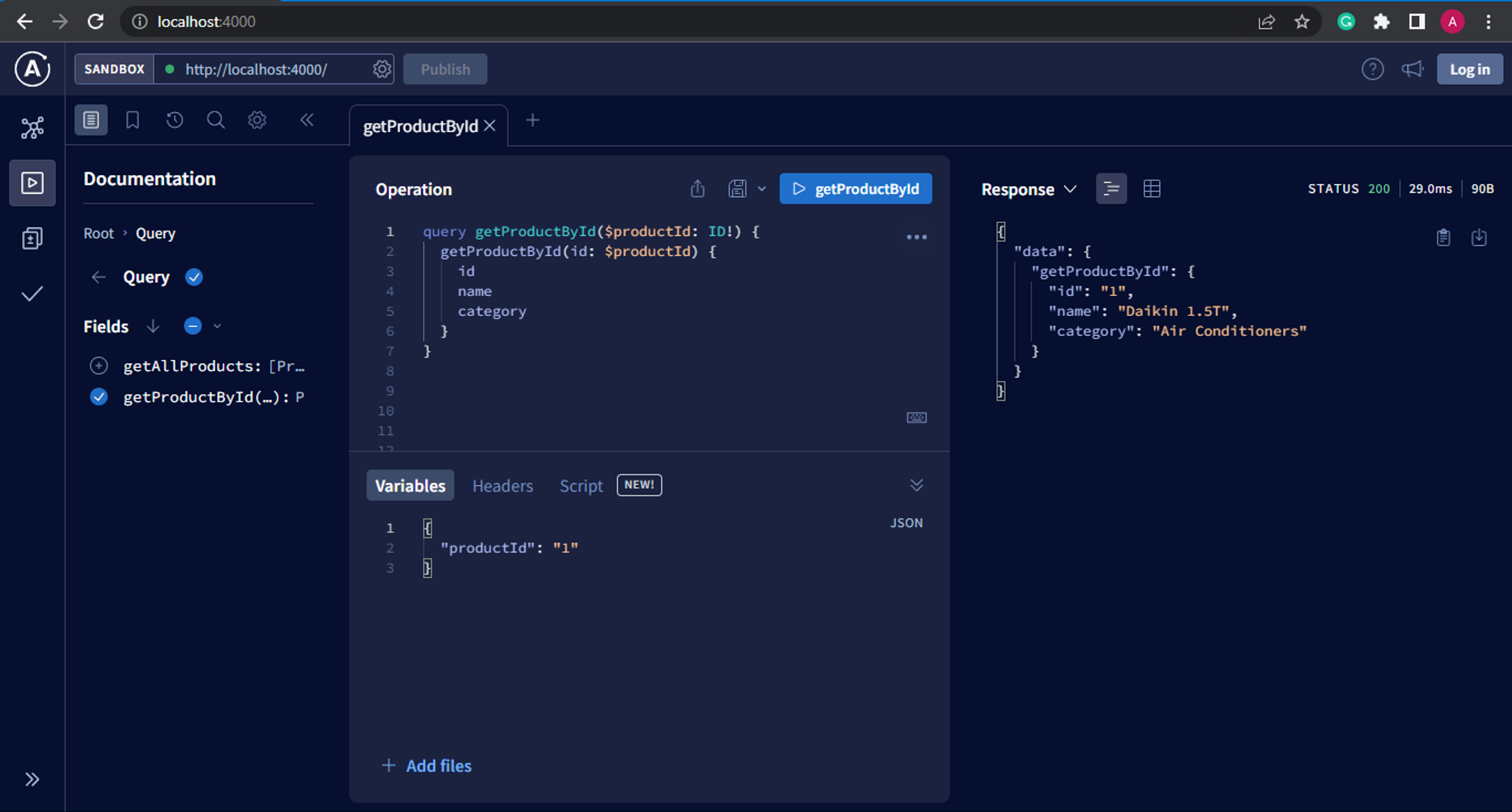
Task: Open the Response dropdown chevron
Action: coord(1071,189)
